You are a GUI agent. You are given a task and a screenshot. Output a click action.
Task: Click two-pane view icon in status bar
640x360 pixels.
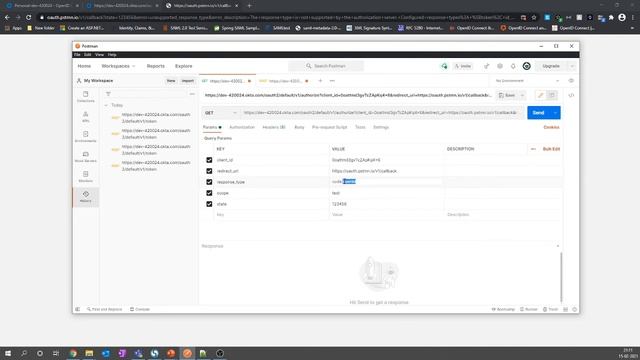pos(565,309)
